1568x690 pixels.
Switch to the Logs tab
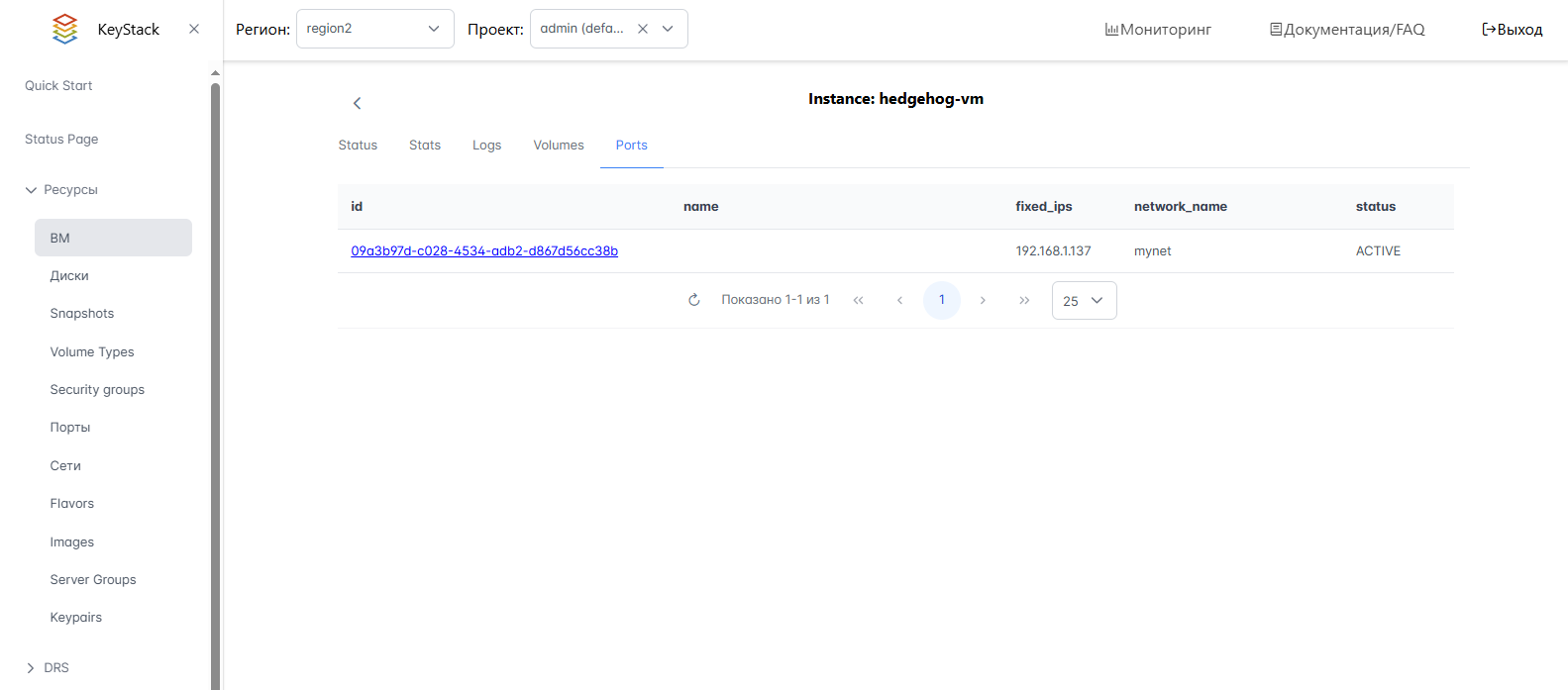point(486,146)
